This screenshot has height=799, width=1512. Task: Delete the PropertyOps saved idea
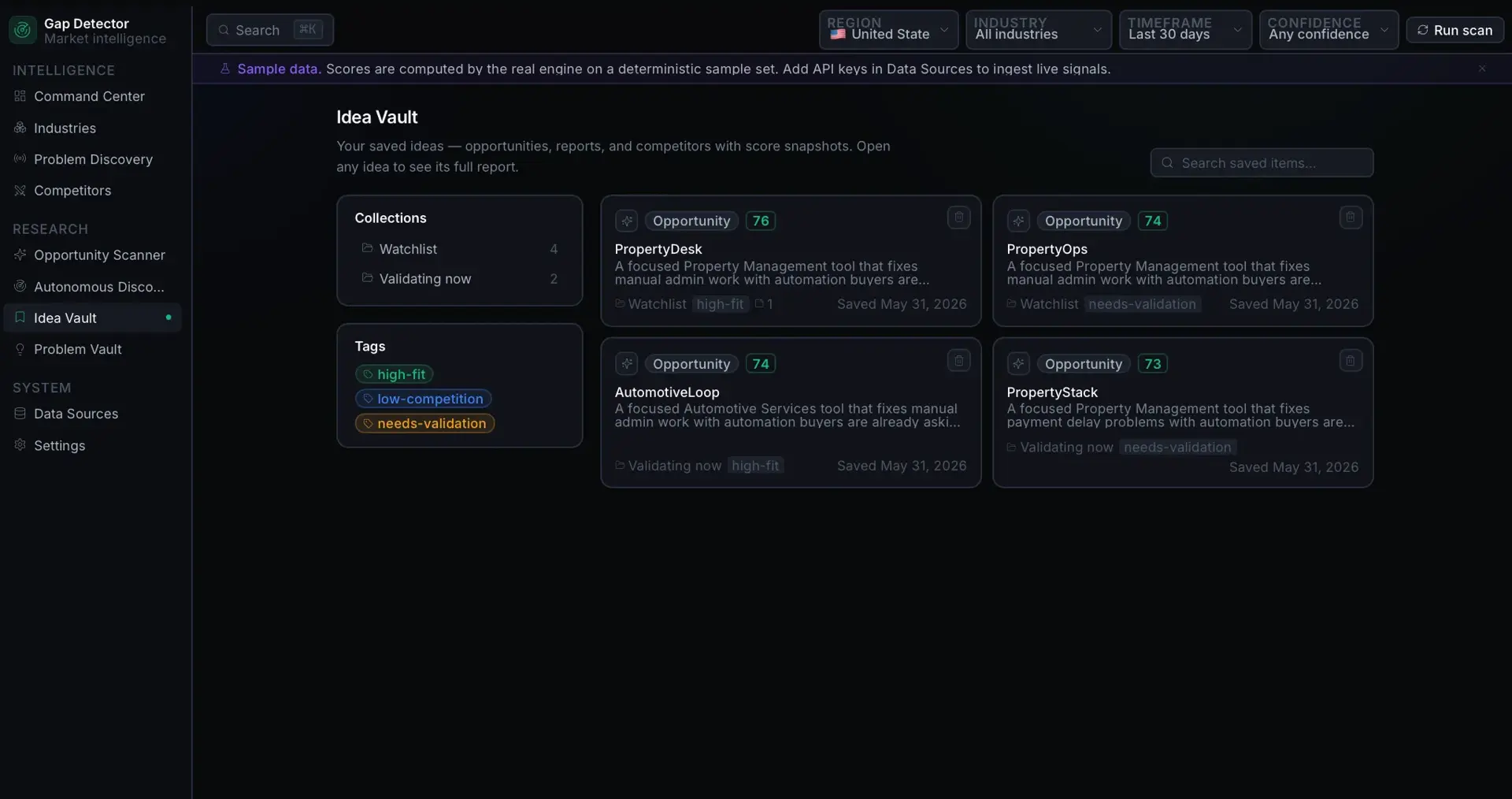coord(1351,217)
